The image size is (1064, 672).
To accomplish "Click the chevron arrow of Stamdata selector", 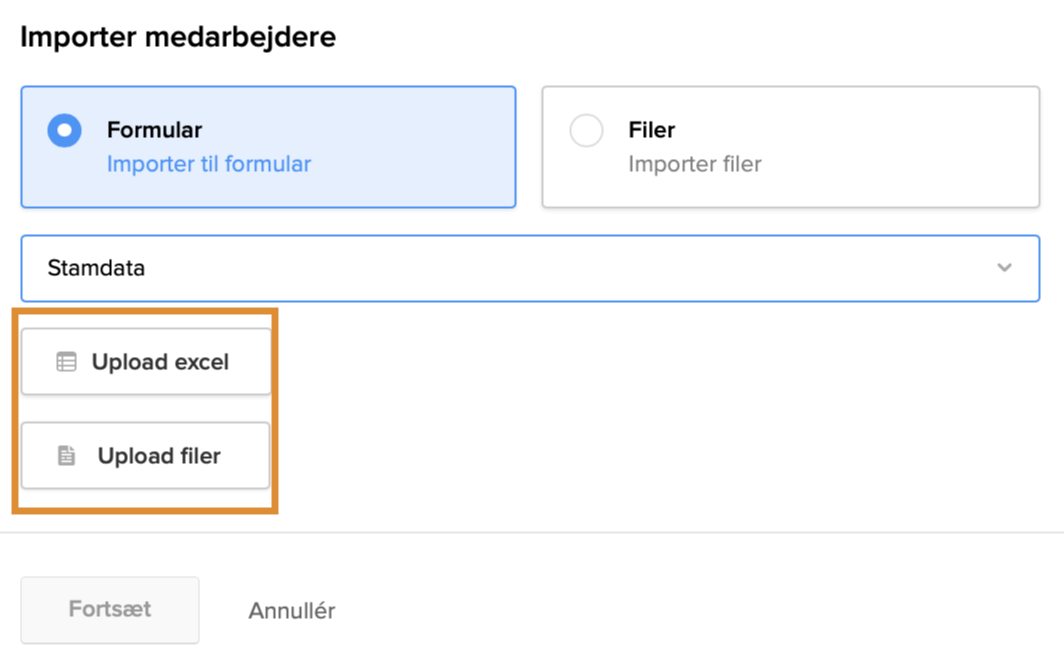I will point(1004,268).
